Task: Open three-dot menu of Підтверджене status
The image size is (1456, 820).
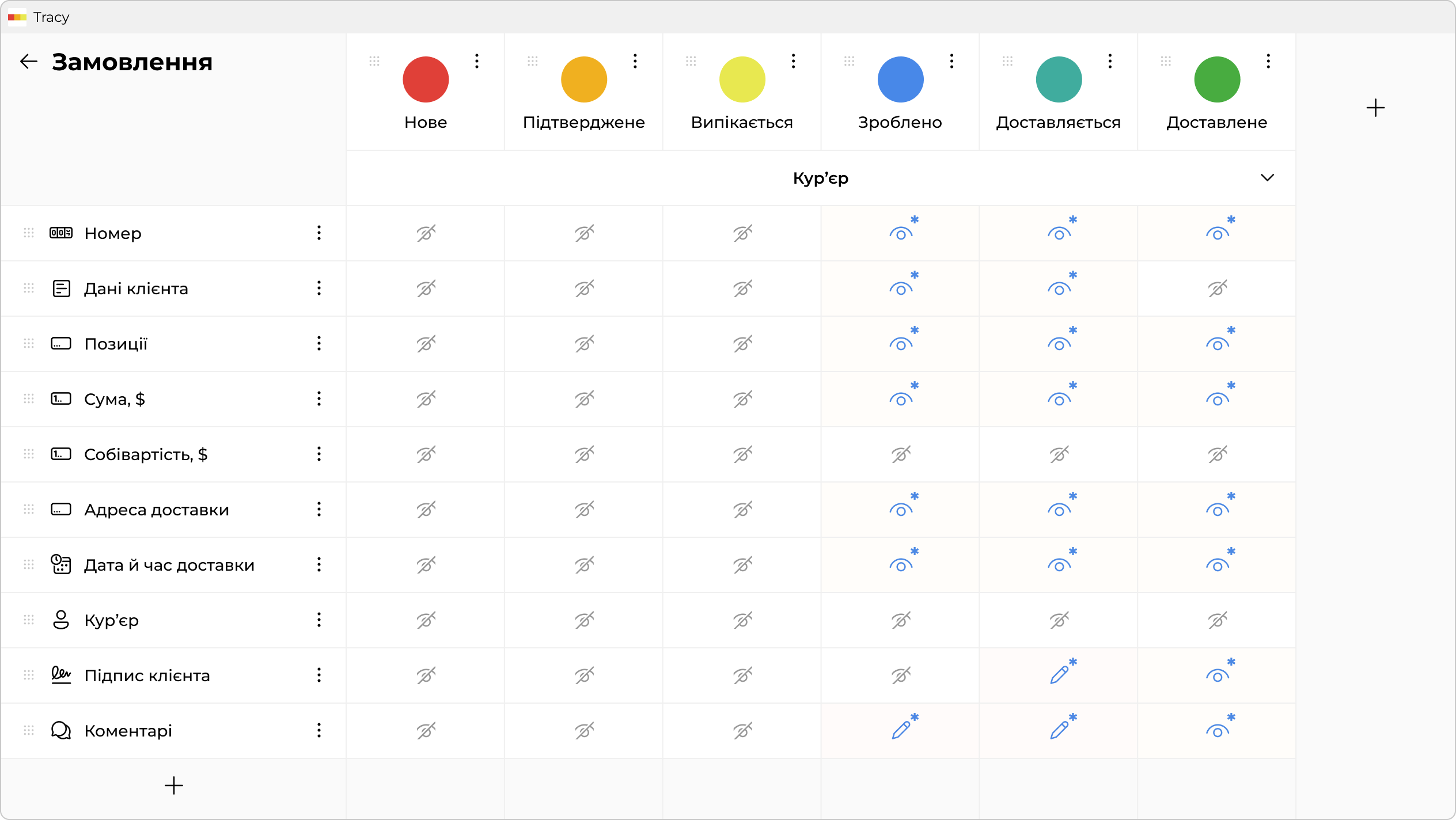Action: coord(635,61)
